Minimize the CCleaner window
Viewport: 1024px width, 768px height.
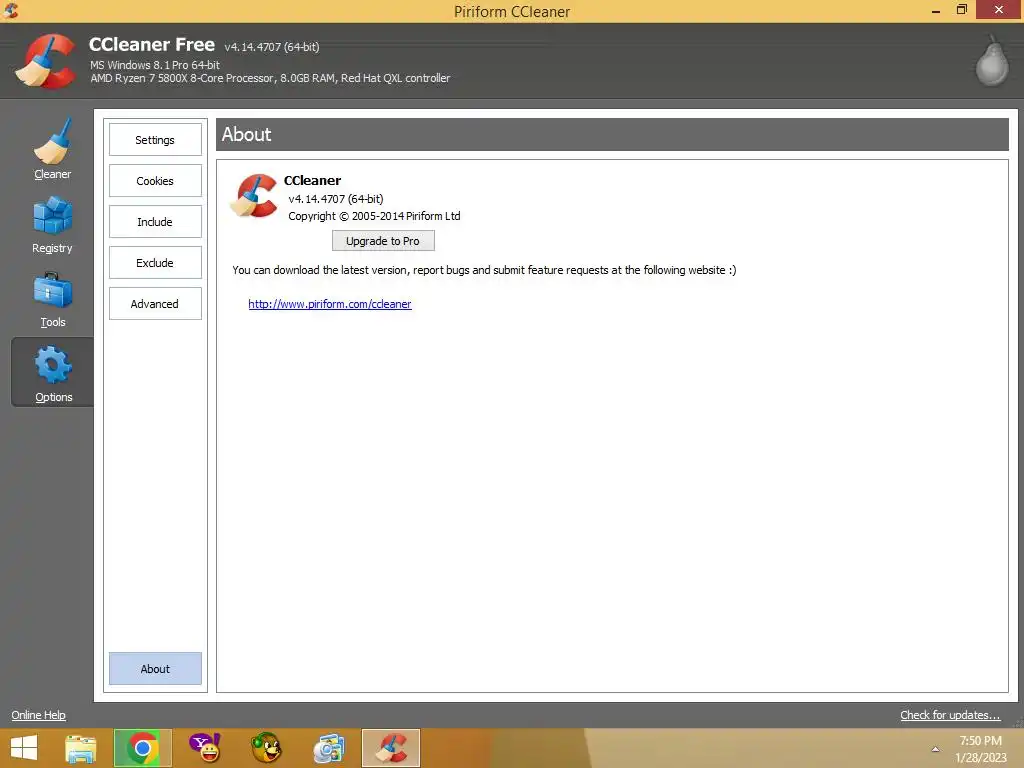(x=936, y=10)
